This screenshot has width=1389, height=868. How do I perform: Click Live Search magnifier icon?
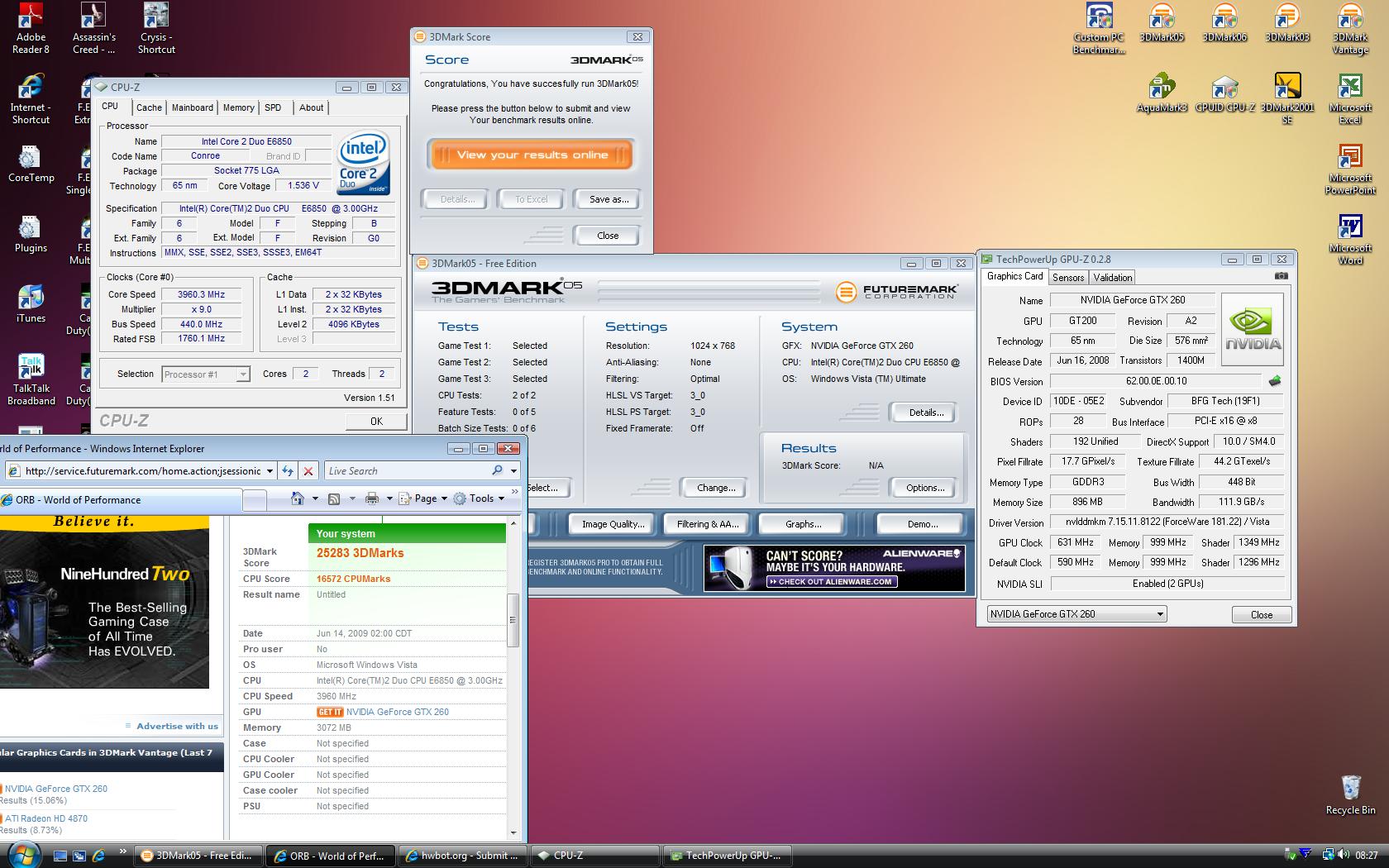pos(497,470)
